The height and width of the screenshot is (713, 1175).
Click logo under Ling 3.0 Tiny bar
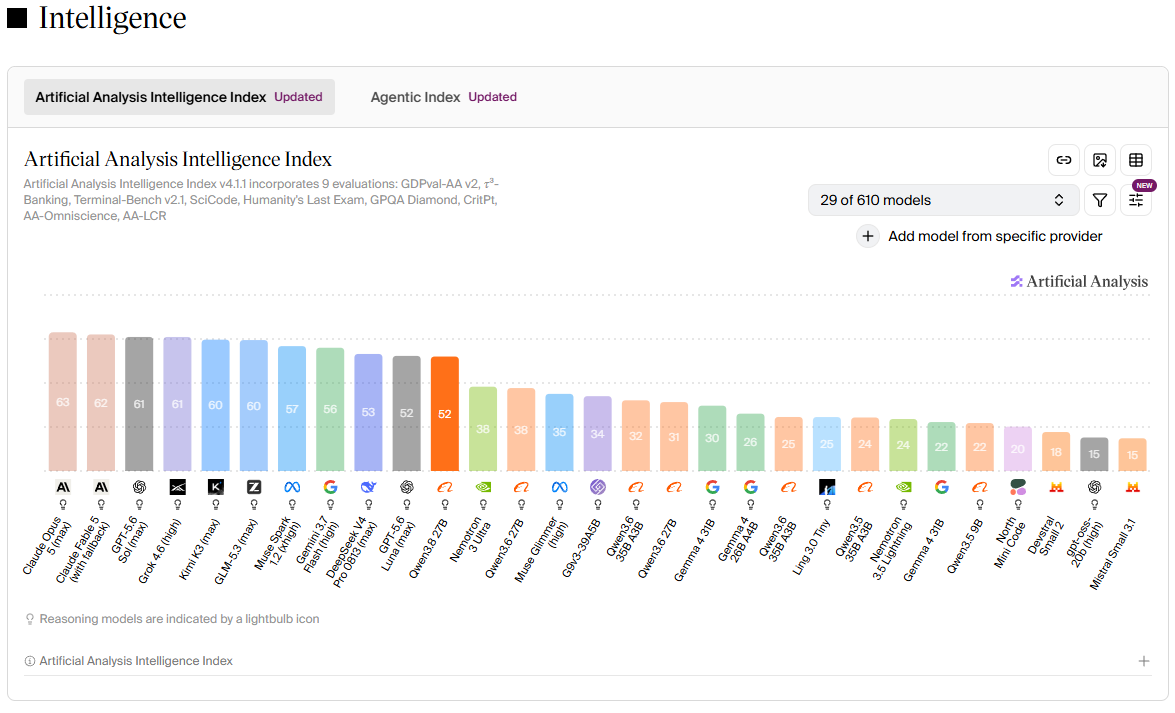[x=827, y=487]
